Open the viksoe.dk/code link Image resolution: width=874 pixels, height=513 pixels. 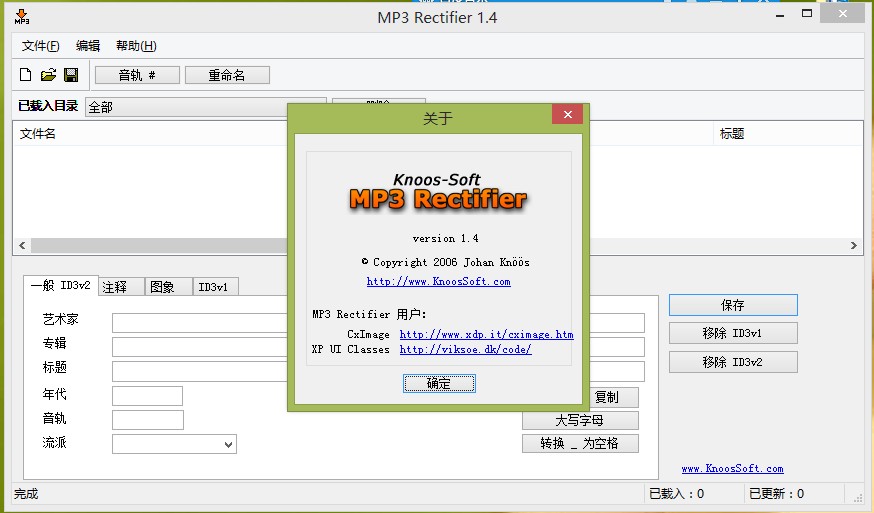point(465,350)
